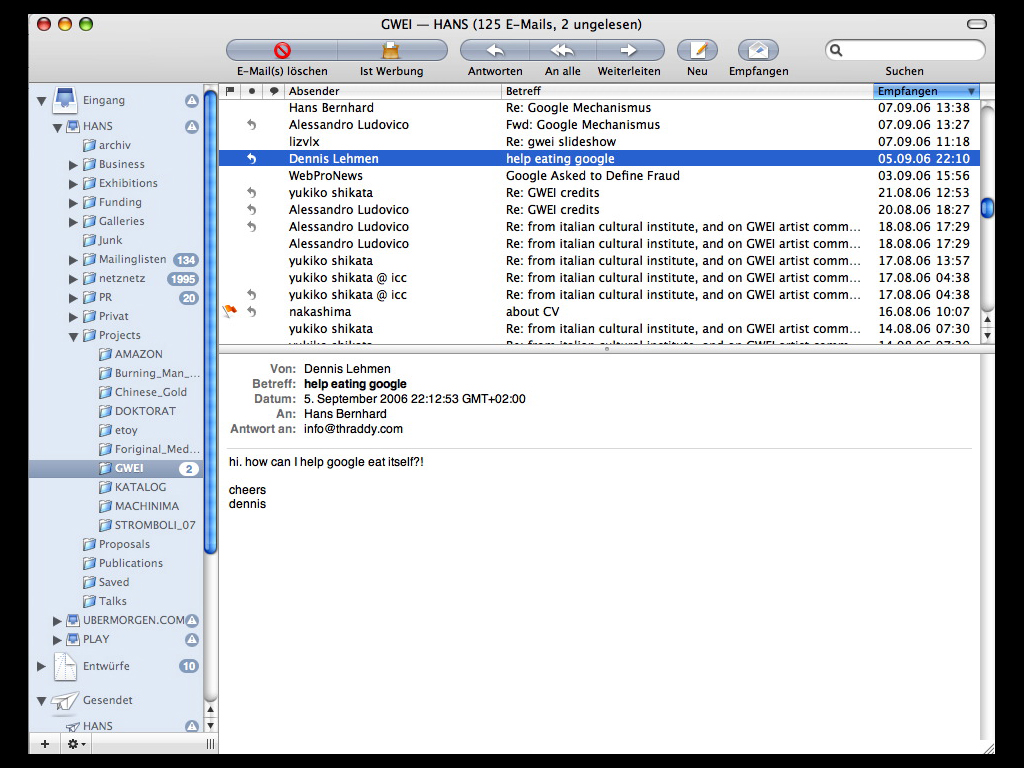Expand the Mailinglisten folder
1024x768 pixels.
[74, 260]
